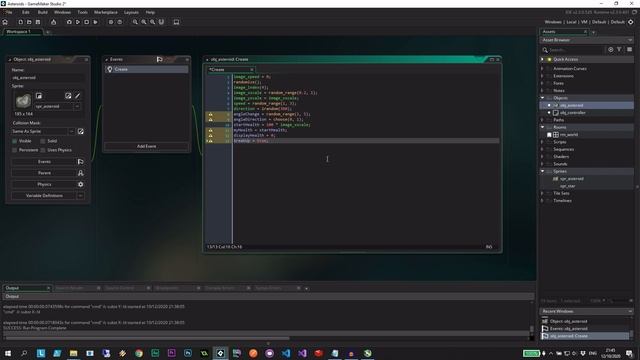This screenshot has height=360, width=640.
Task: Reset workspace zoom
Action: point(153,22)
